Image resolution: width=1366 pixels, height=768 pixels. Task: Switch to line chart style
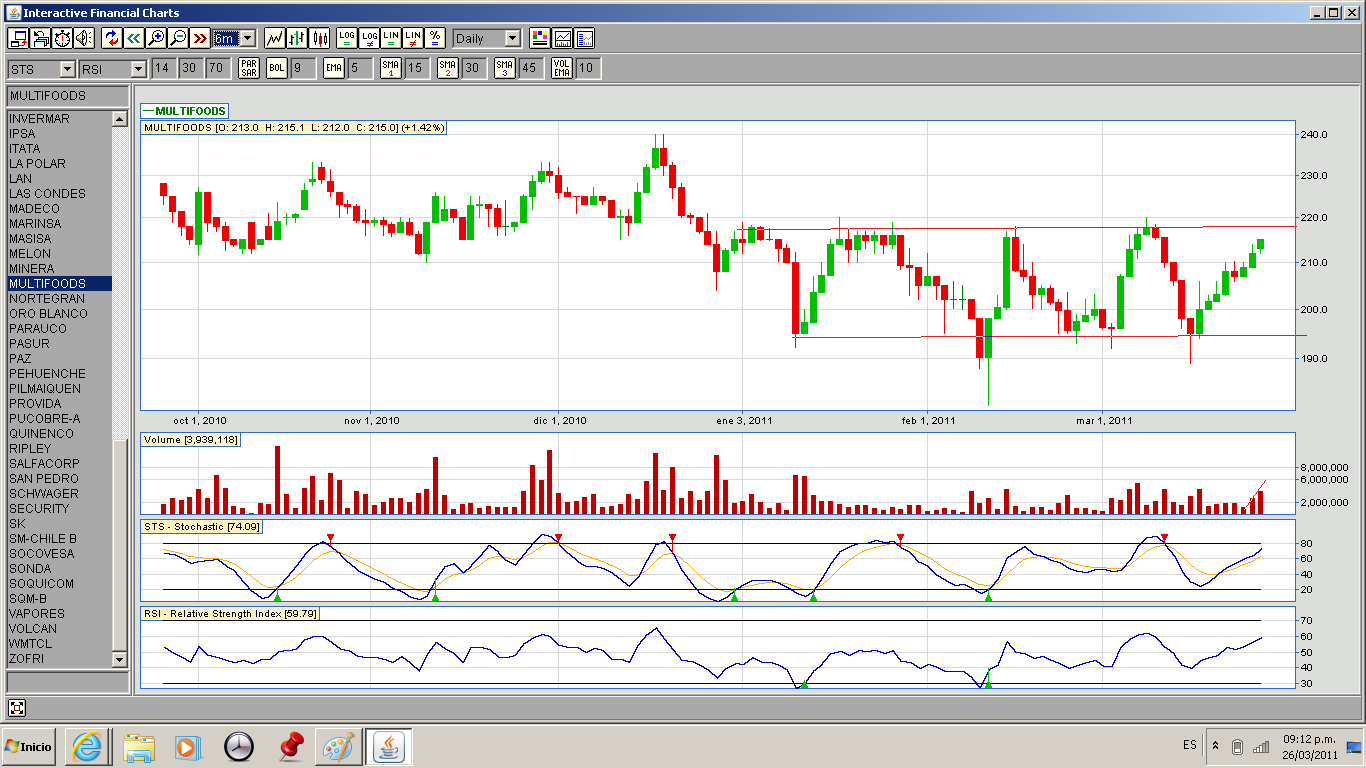click(x=275, y=38)
